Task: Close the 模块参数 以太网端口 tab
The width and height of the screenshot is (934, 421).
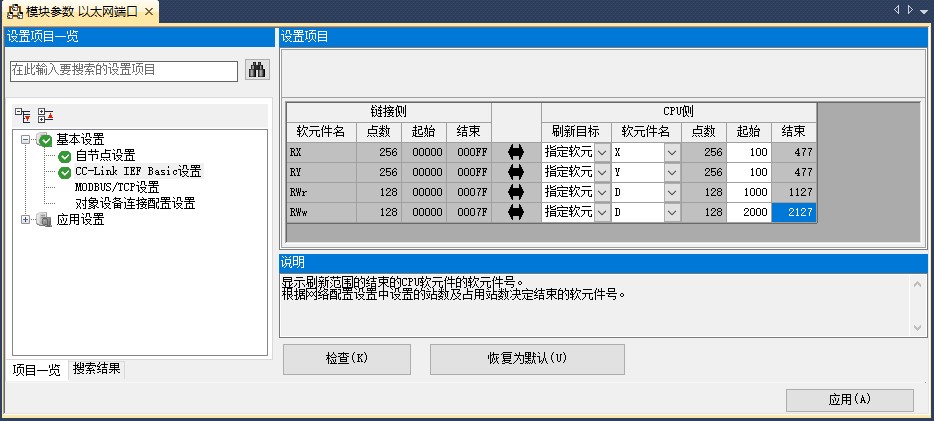Action: coord(149,11)
